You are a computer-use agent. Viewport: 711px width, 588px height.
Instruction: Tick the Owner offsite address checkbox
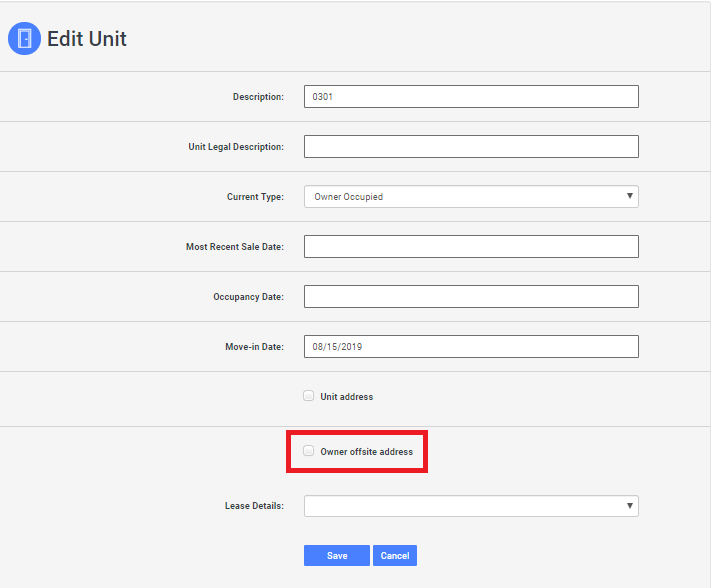coord(309,451)
